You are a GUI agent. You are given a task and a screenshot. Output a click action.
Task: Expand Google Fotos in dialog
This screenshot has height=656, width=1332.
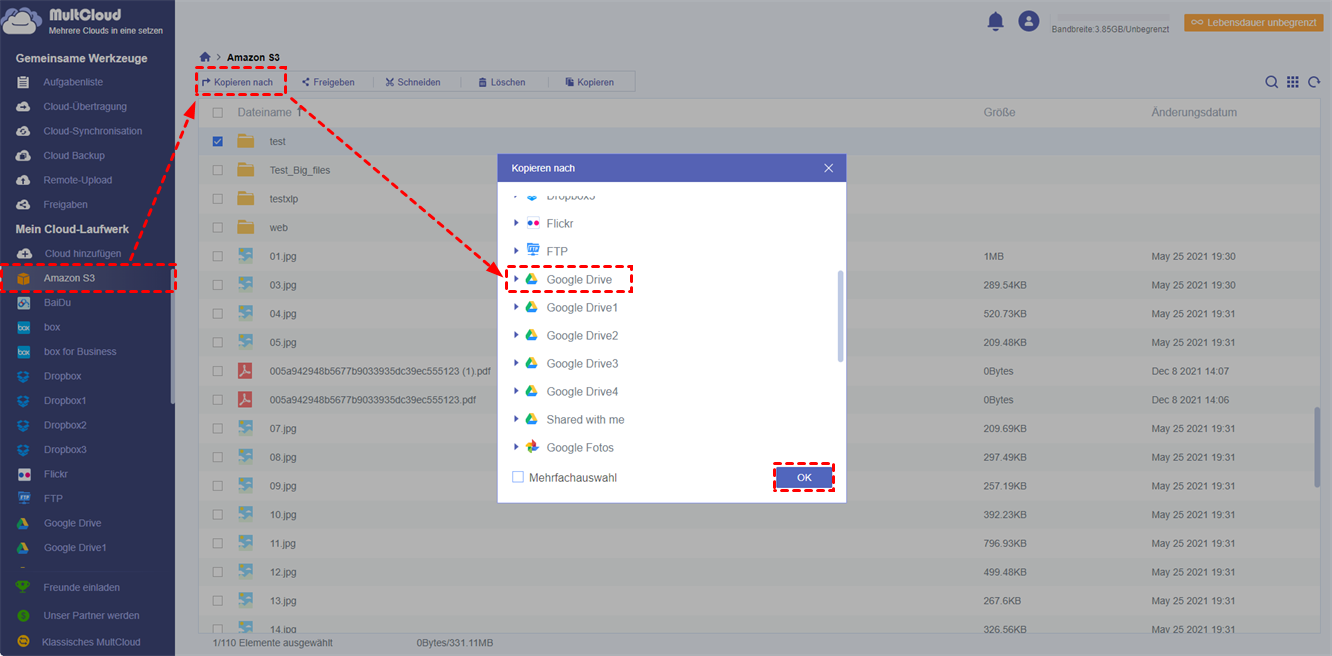pyautogui.click(x=516, y=447)
